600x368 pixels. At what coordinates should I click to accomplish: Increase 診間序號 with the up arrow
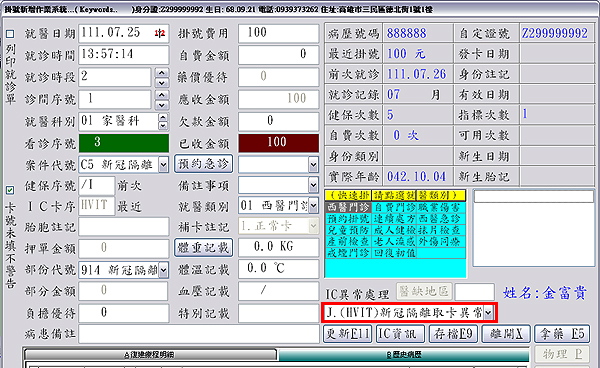point(162,94)
